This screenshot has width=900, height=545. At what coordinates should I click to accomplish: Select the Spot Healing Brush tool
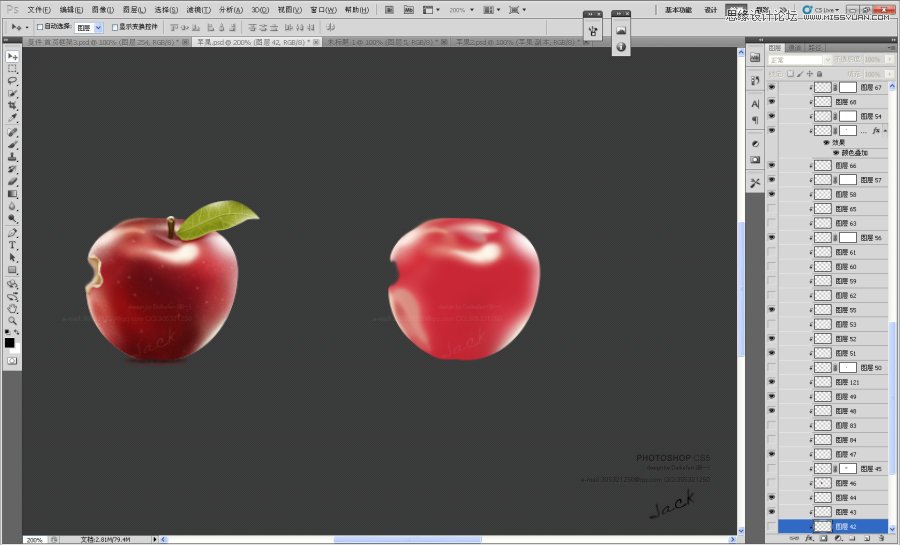(x=12, y=133)
